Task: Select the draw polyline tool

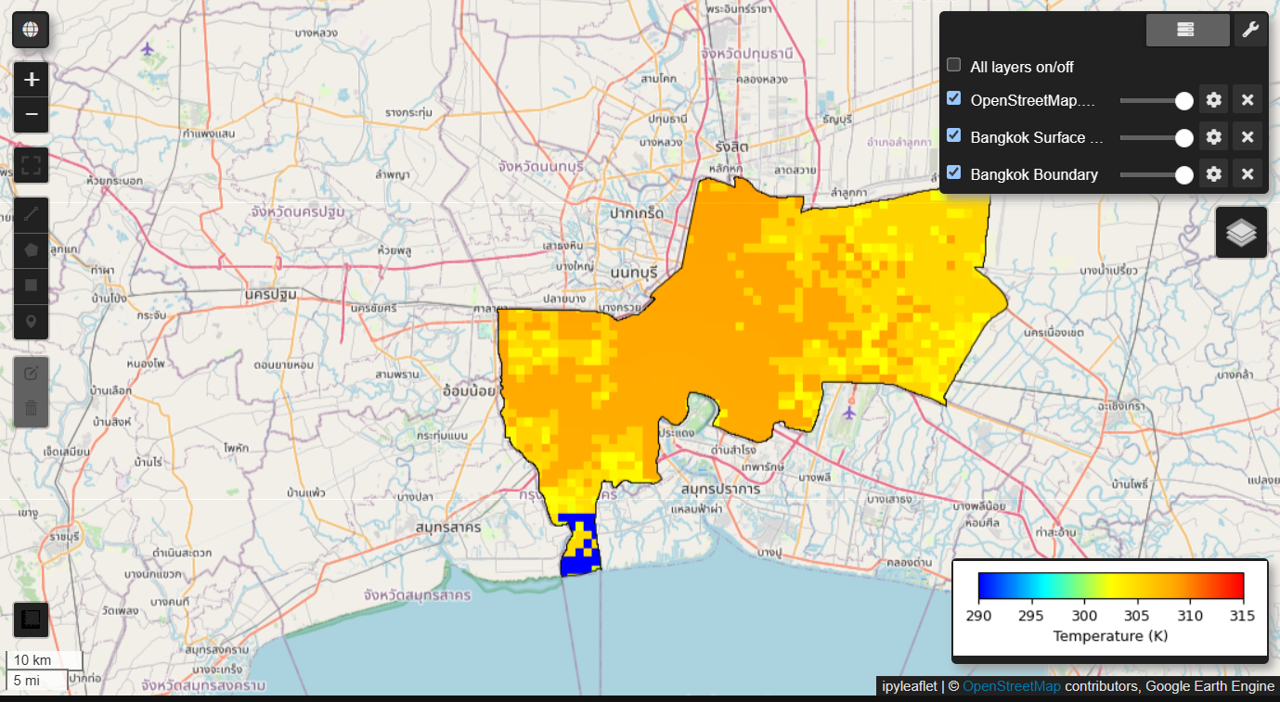Action: point(31,214)
